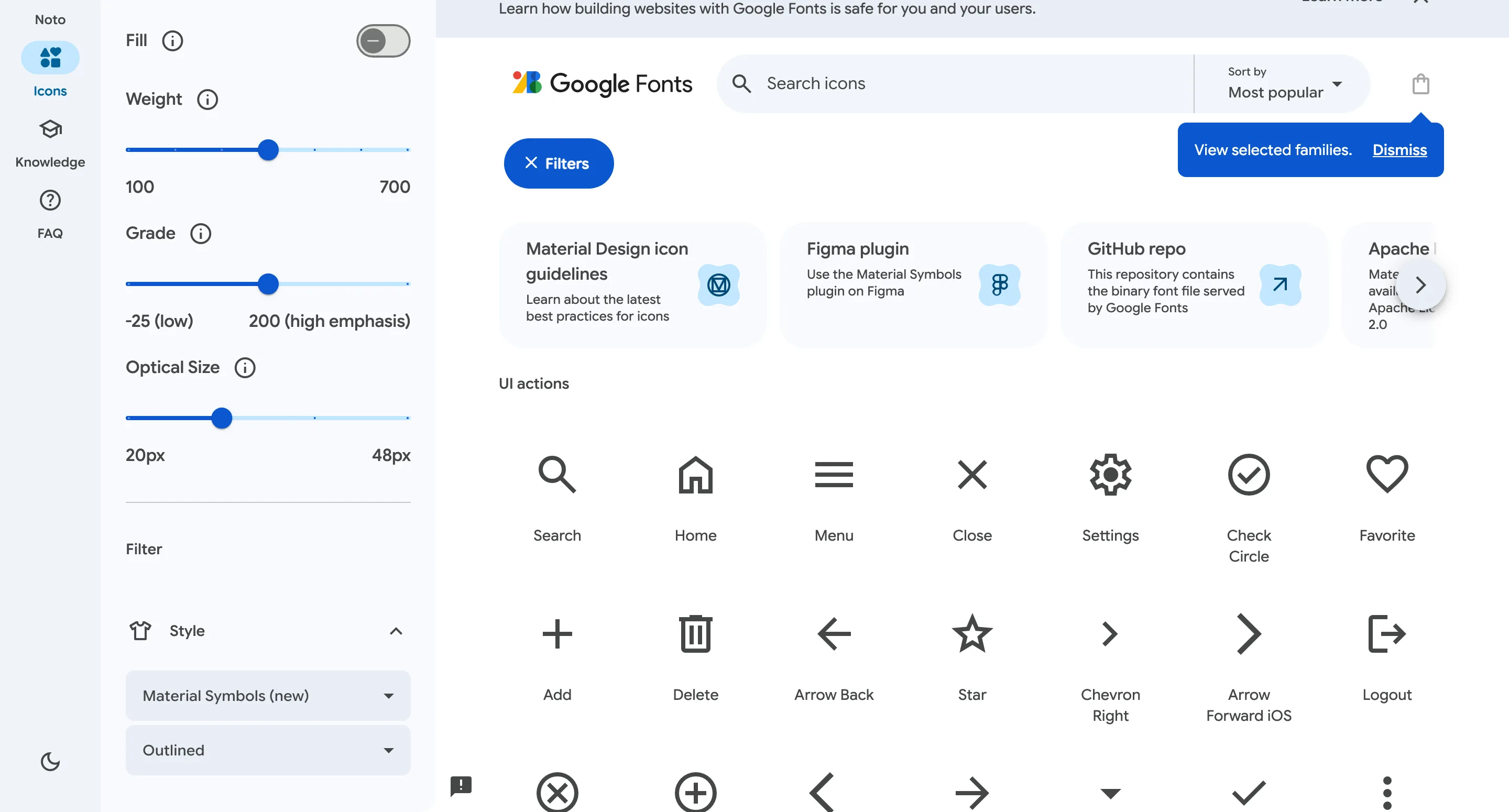Choose the Favorite heart icon
This screenshot has width=1509, height=812.
pyautogui.click(x=1386, y=474)
